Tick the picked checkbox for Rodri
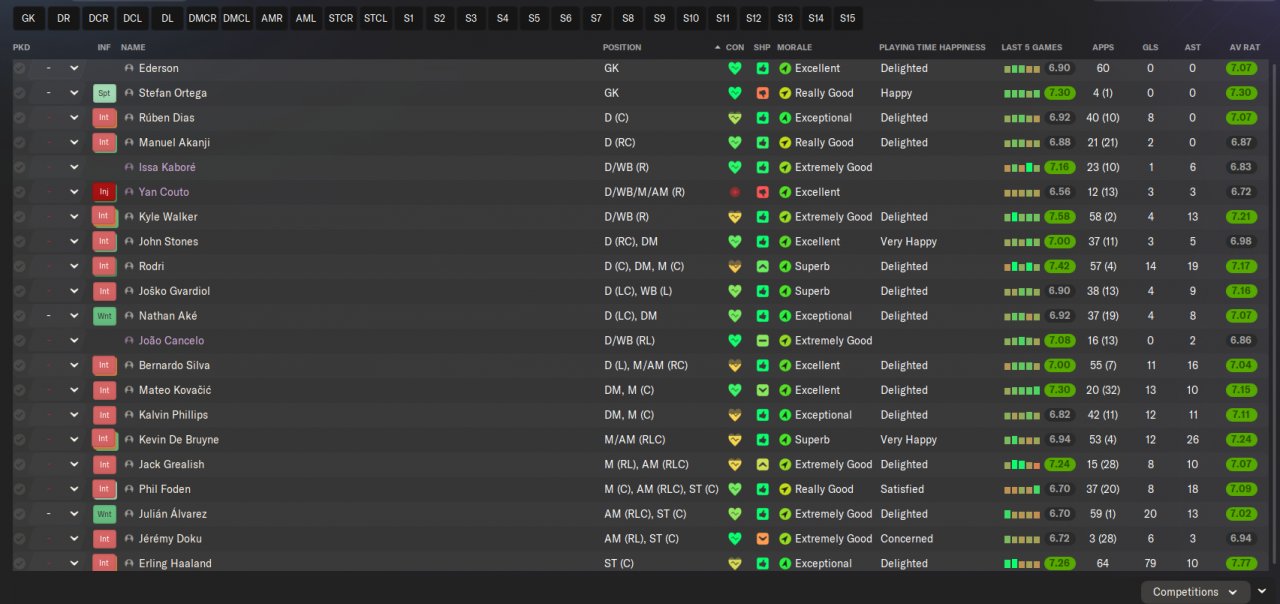The image size is (1280, 604). click(19, 267)
